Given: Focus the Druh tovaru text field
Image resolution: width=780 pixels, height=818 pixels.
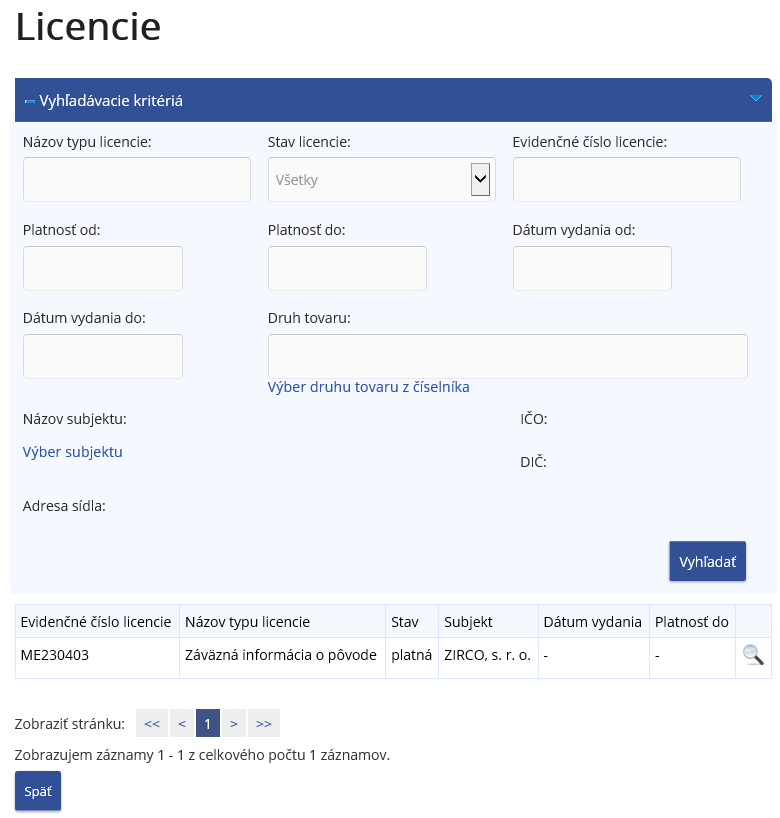Looking at the screenshot, I should pyautogui.click(x=508, y=356).
